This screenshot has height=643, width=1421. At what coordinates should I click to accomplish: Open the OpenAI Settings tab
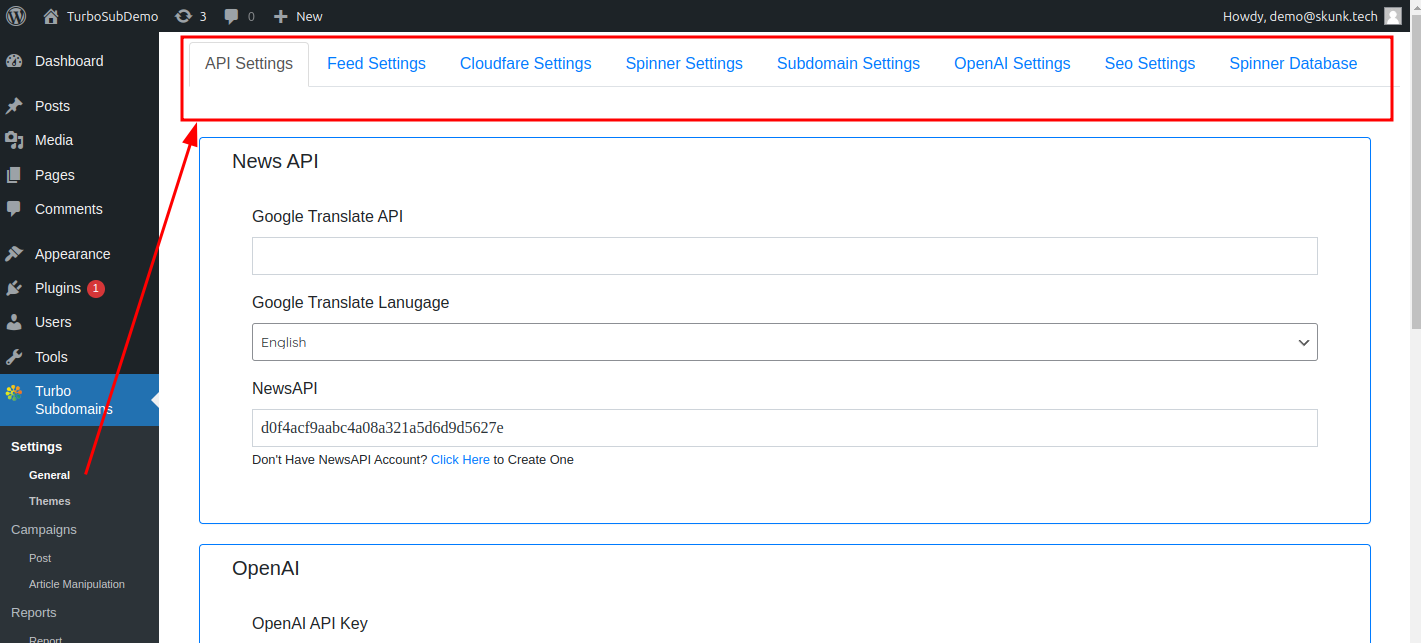(1012, 63)
